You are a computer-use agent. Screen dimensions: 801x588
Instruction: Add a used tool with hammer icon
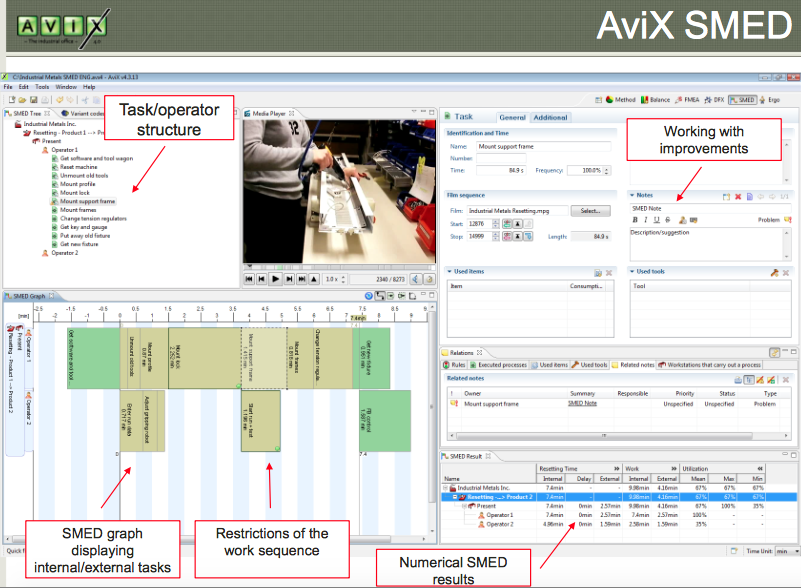(x=774, y=273)
